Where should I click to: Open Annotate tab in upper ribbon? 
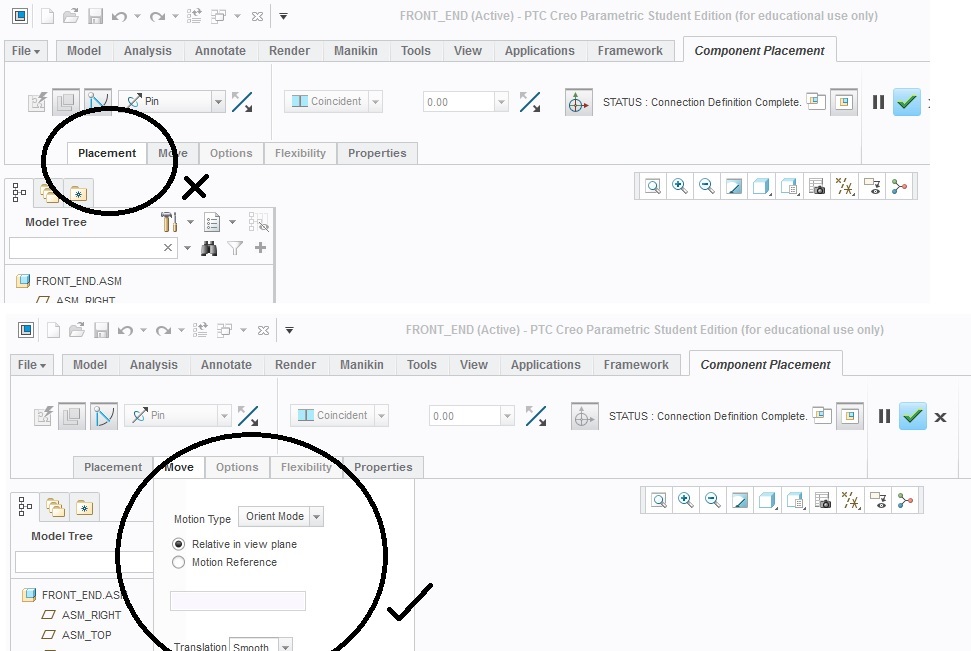[220, 51]
